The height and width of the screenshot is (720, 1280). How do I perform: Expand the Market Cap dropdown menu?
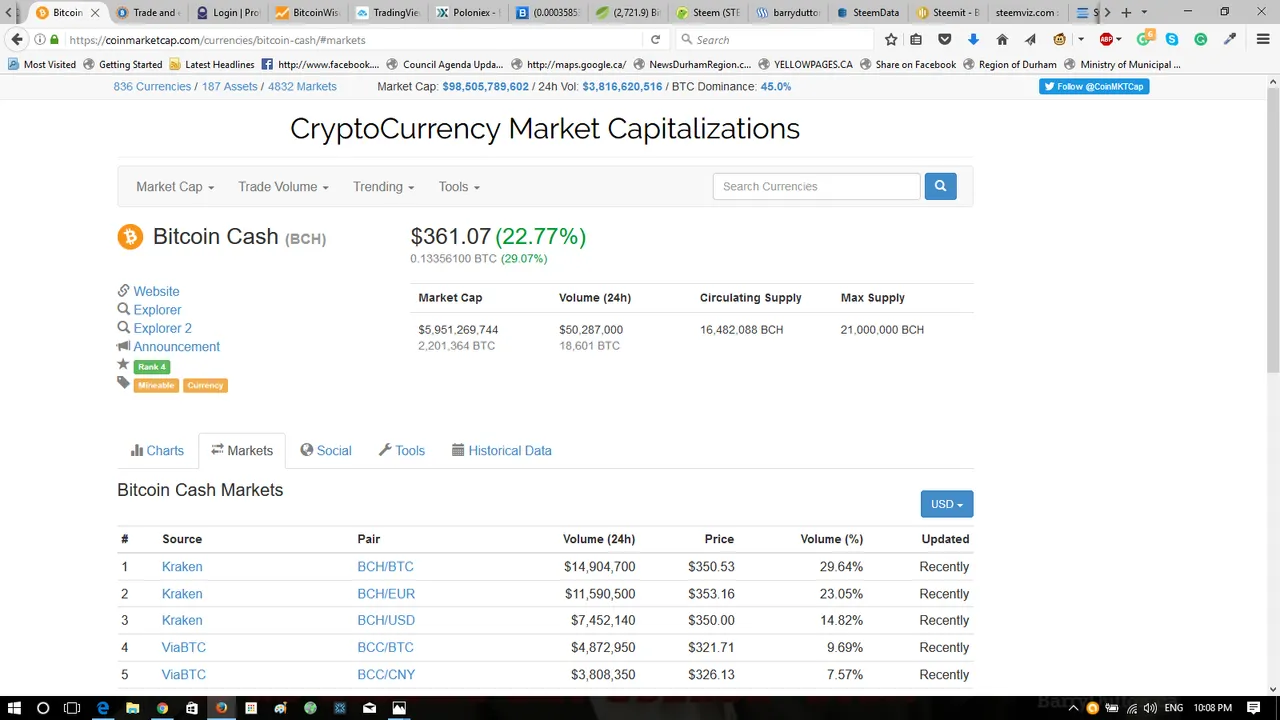click(175, 187)
